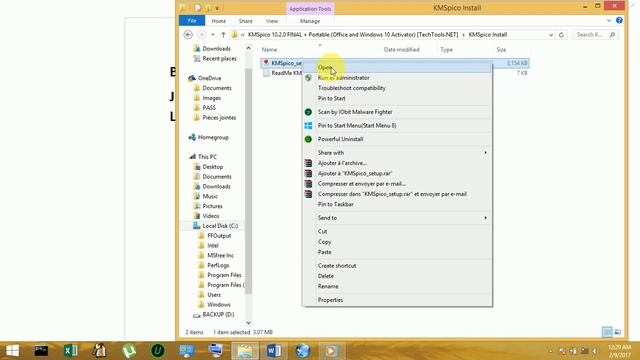Click Rename in context menu

tap(397, 286)
